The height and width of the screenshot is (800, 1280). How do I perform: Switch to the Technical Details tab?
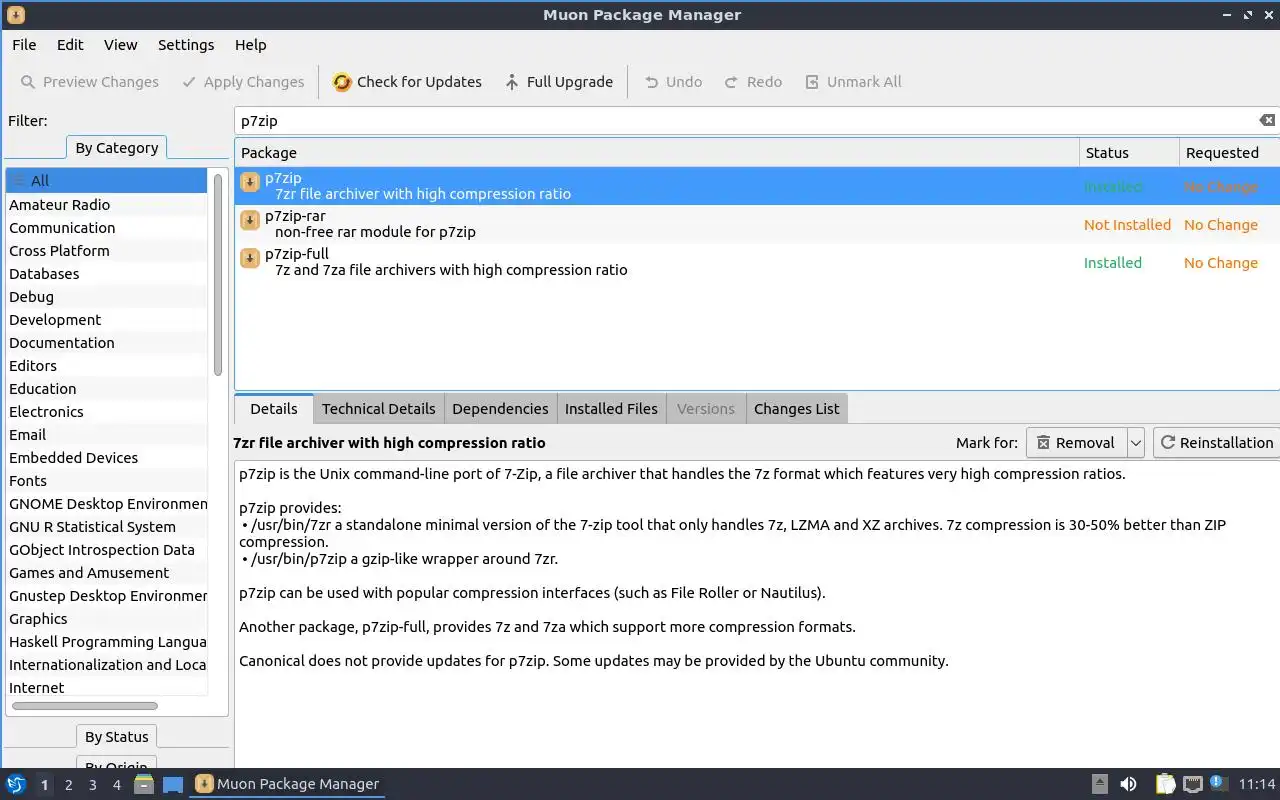tap(378, 409)
